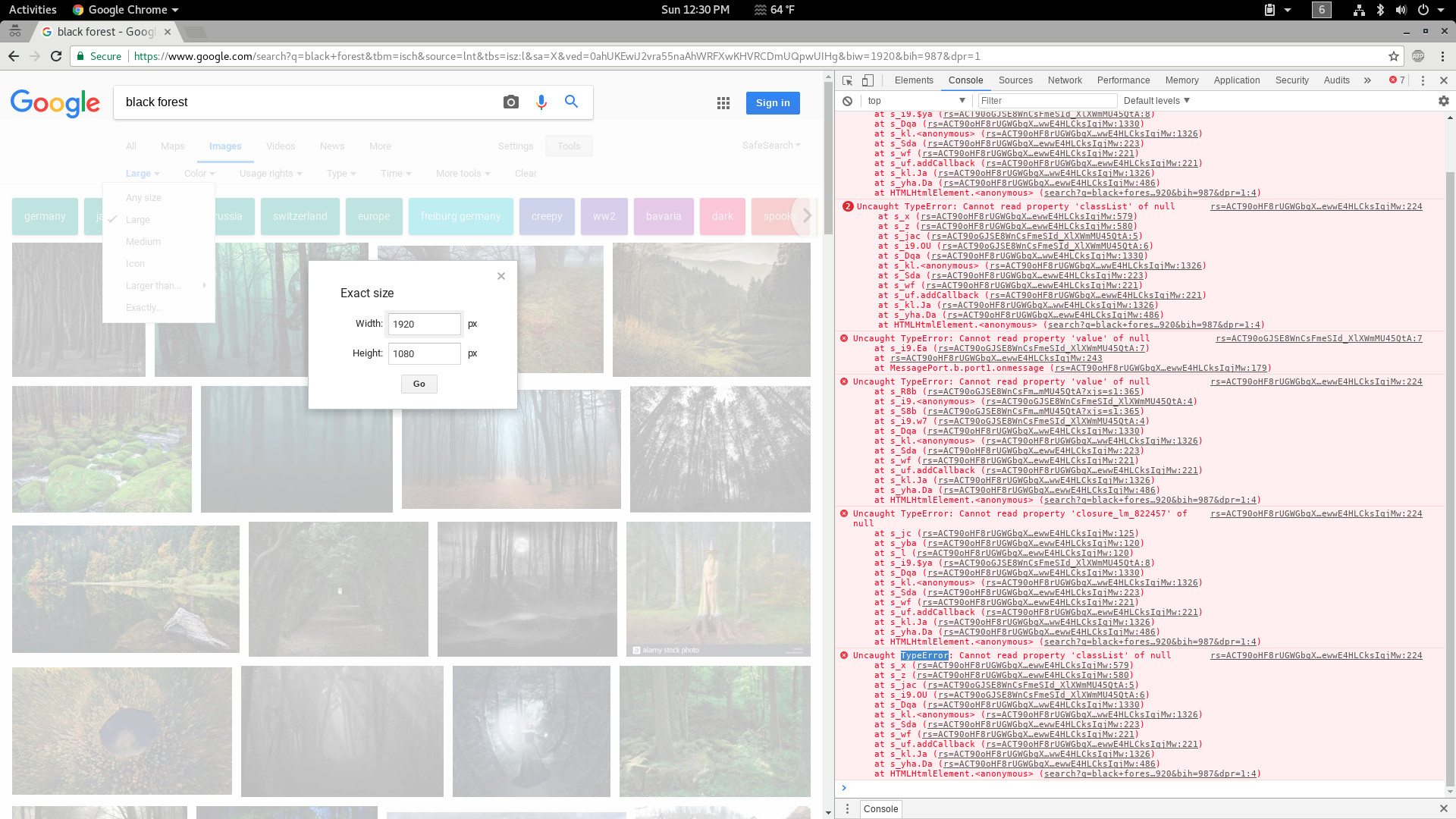The width and height of the screenshot is (1456, 819).
Task: Reload the page with the refresh icon
Action: click(56, 56)
